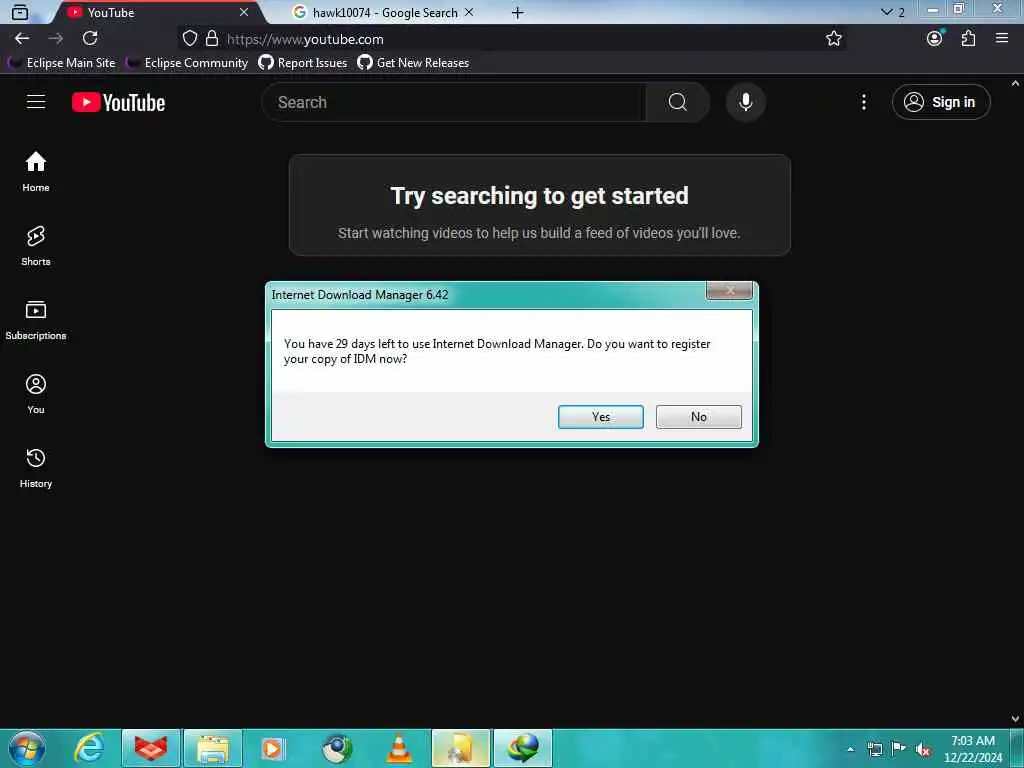Click the magnifier search button
The image size is (1024, 768).
pos(677,103)
